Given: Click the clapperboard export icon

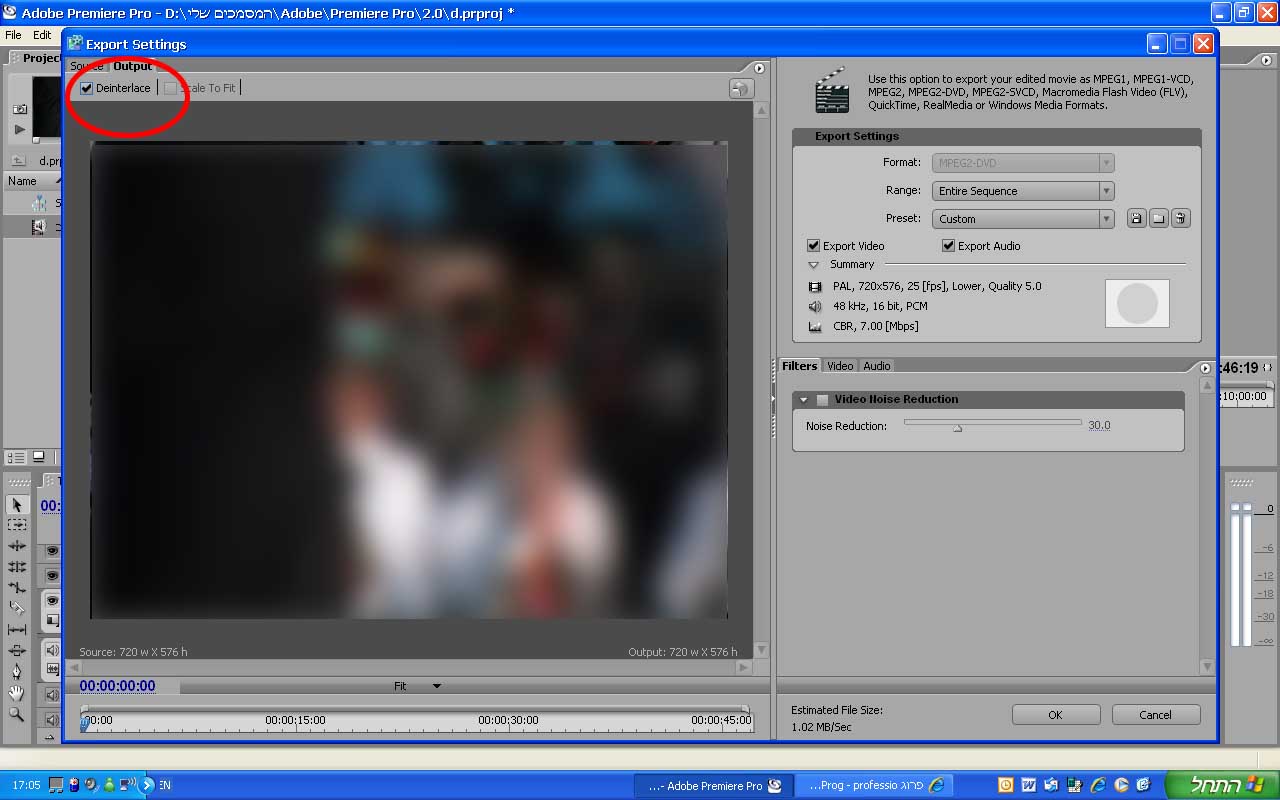Looking at the screenshot, I should 832,90.
